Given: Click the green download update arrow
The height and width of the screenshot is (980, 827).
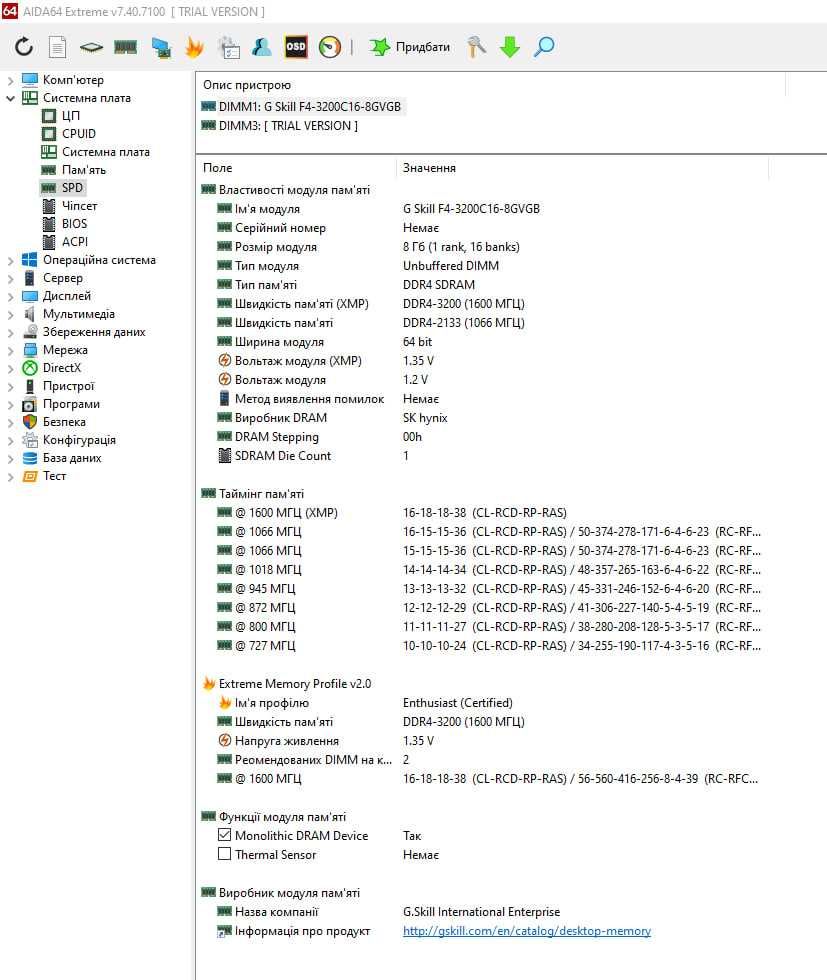Looking at the screenshot, I should click(509, 47).
